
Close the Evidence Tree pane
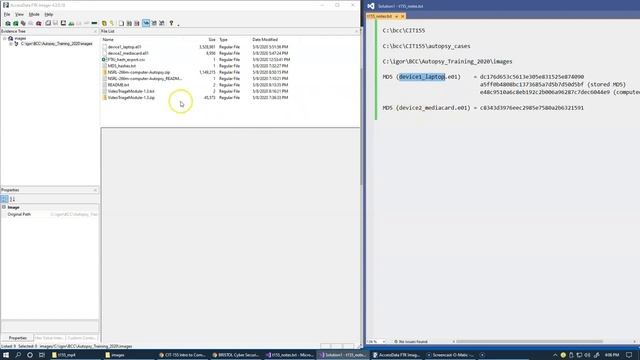coord(95,31)
